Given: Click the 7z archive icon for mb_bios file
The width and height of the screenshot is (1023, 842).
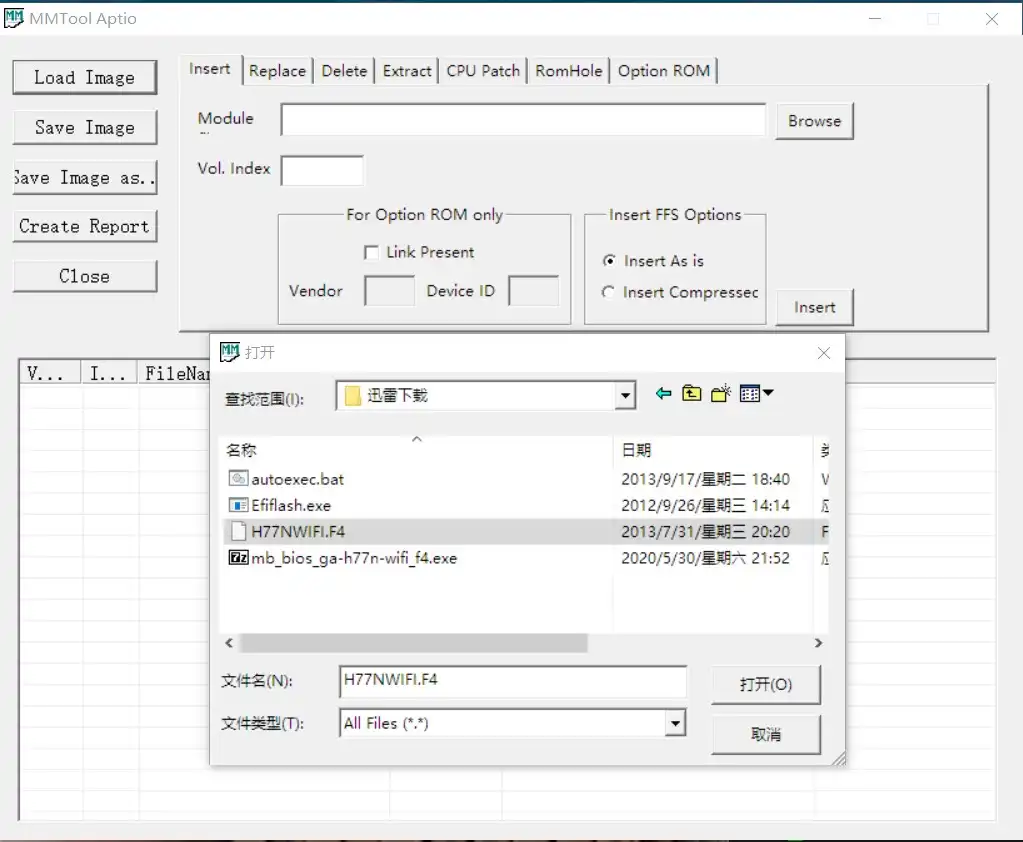Looking at the screenshot, I should pos(237,558).
